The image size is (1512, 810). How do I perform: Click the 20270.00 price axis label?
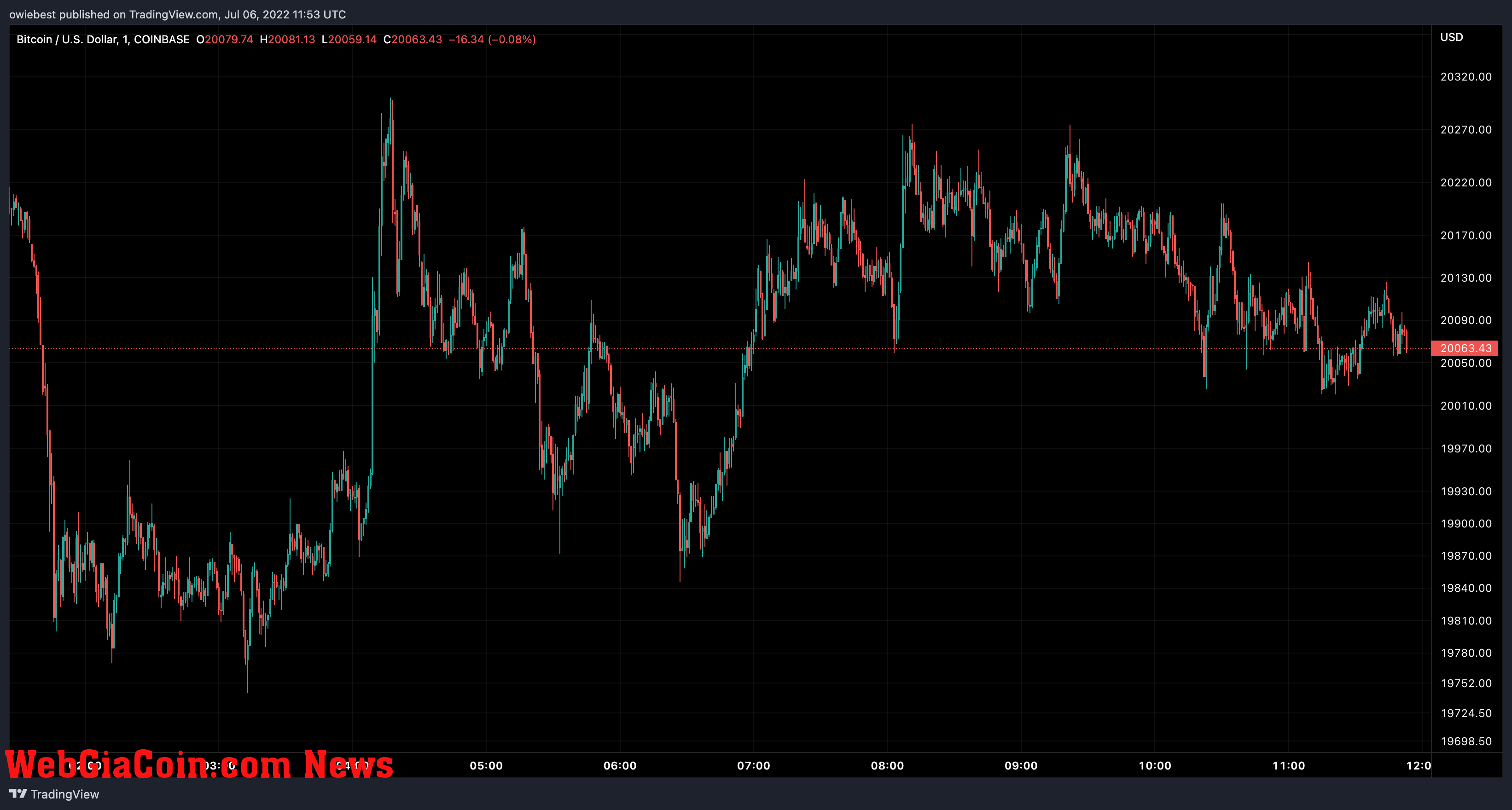pos(1465,130)
